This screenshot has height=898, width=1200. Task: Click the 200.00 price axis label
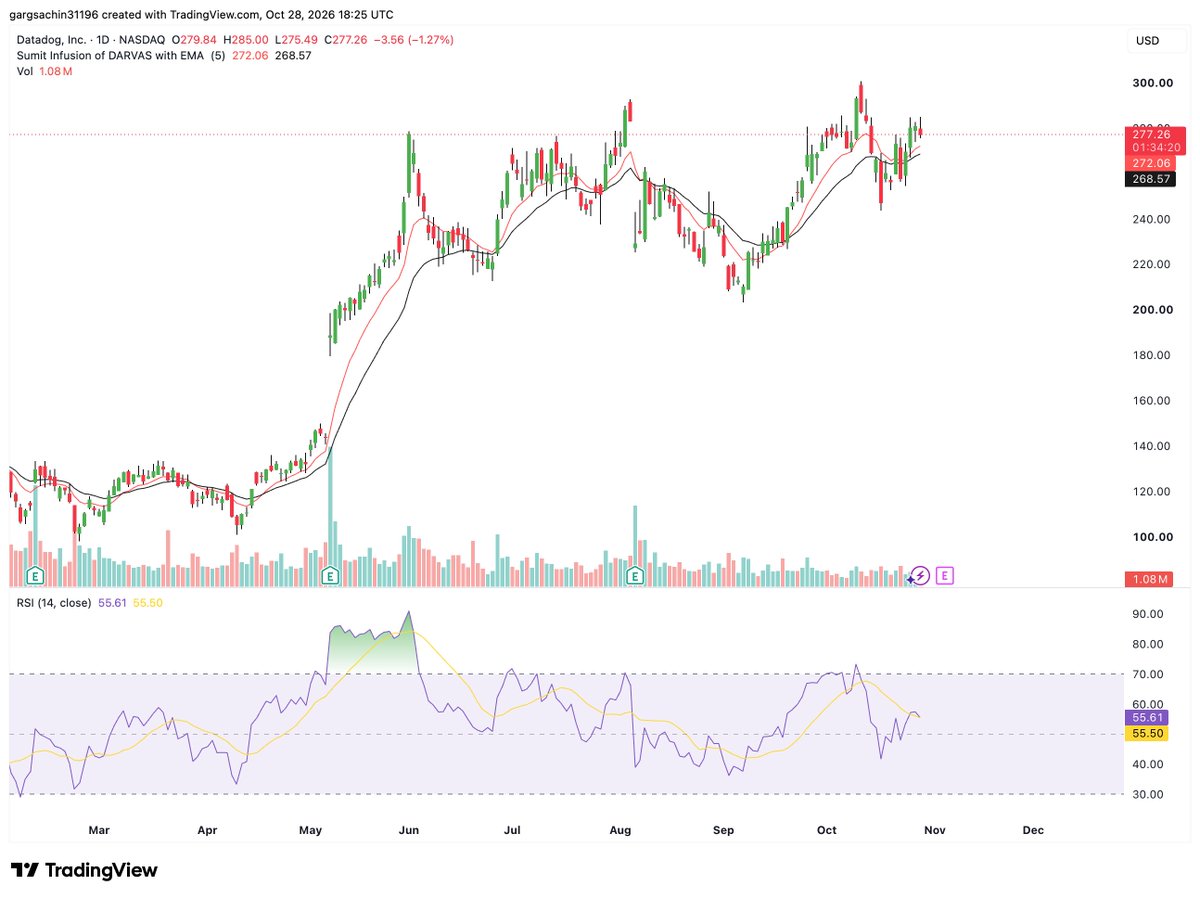click(x=1153, y=310)
